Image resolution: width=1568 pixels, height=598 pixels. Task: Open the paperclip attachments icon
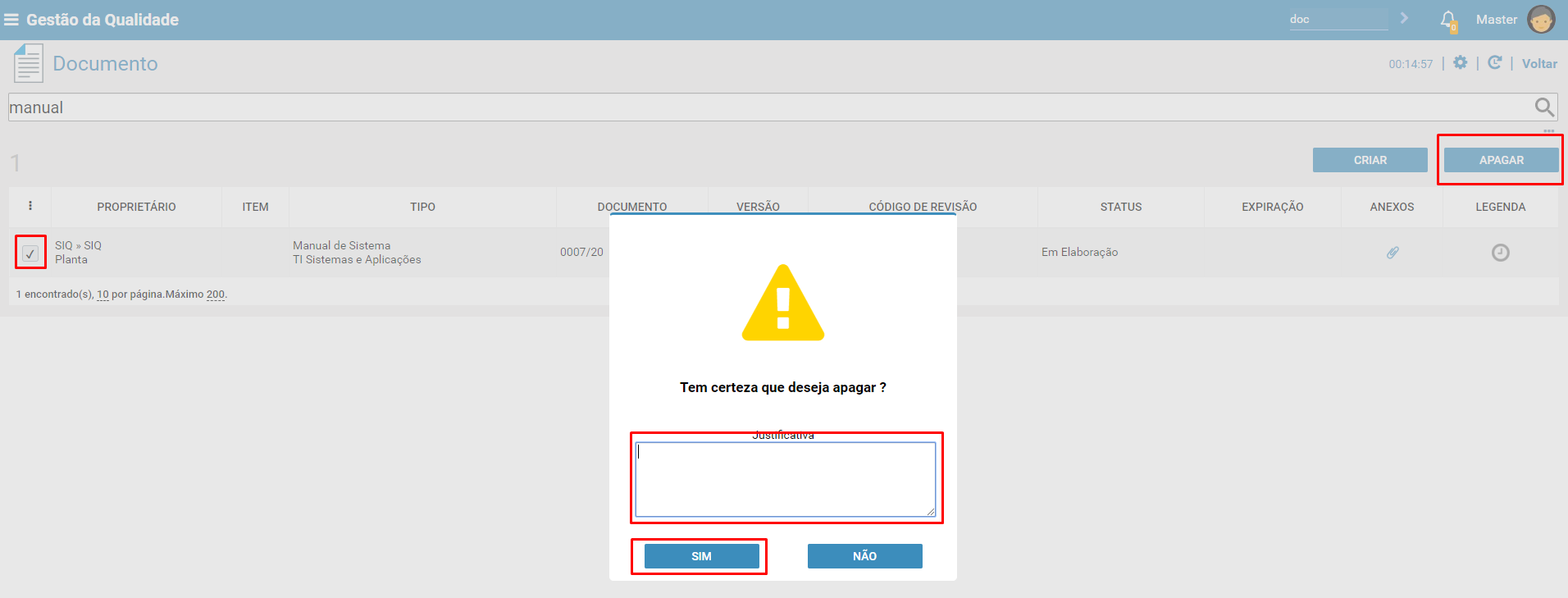[x=1393, y=253]
